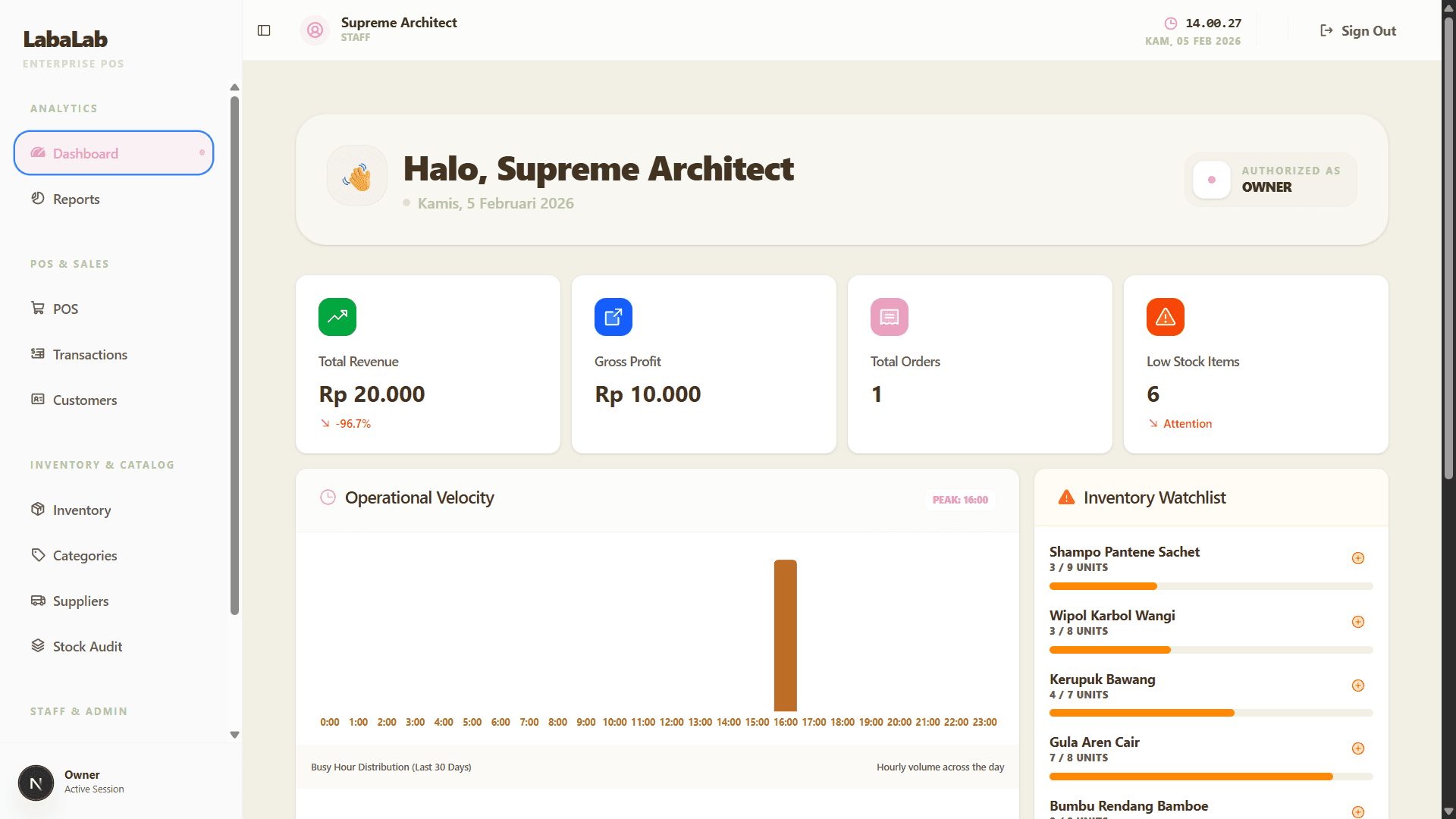Click the Owner avatar N icon
This screenshot has height=819, width=1456.
tap(36, 783)
